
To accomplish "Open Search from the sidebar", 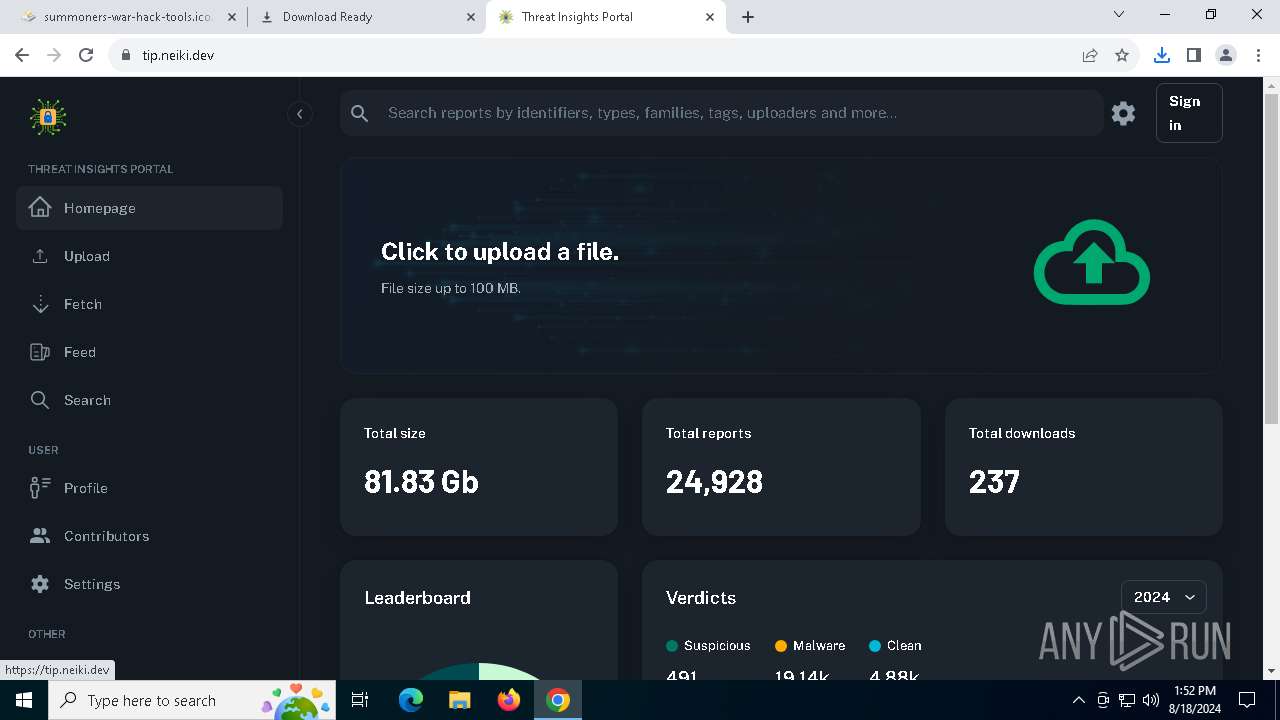I will coord(149,400).
